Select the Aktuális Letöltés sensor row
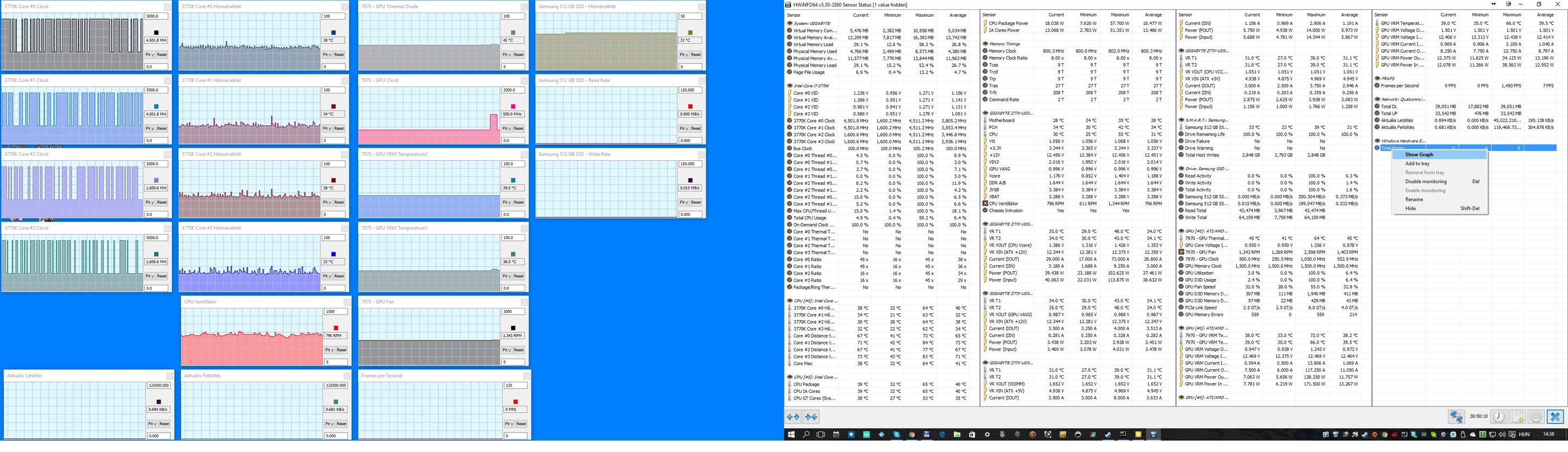 point(1465,120)
